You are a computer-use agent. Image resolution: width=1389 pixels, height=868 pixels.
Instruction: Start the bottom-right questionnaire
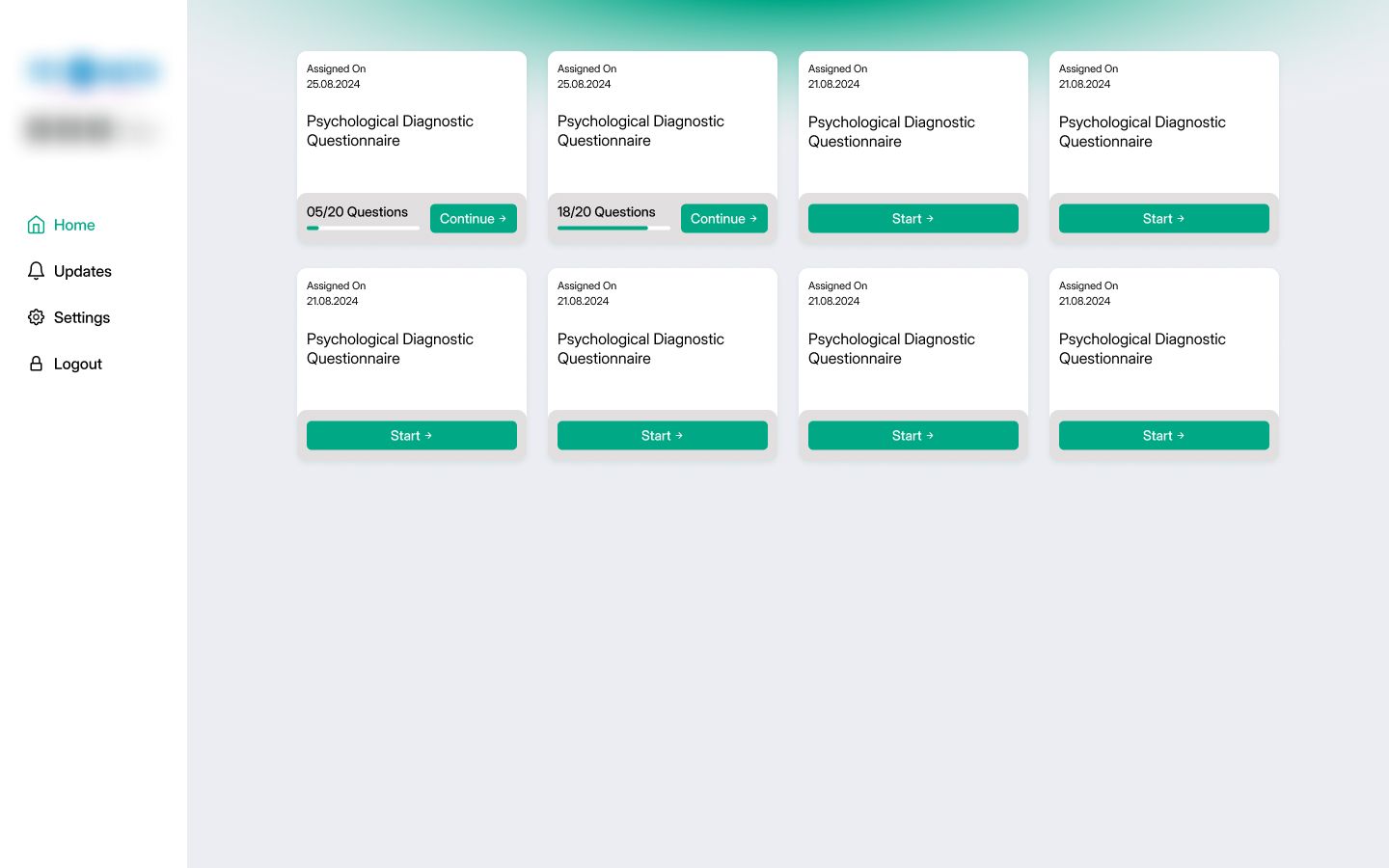tap(1163, 435)
